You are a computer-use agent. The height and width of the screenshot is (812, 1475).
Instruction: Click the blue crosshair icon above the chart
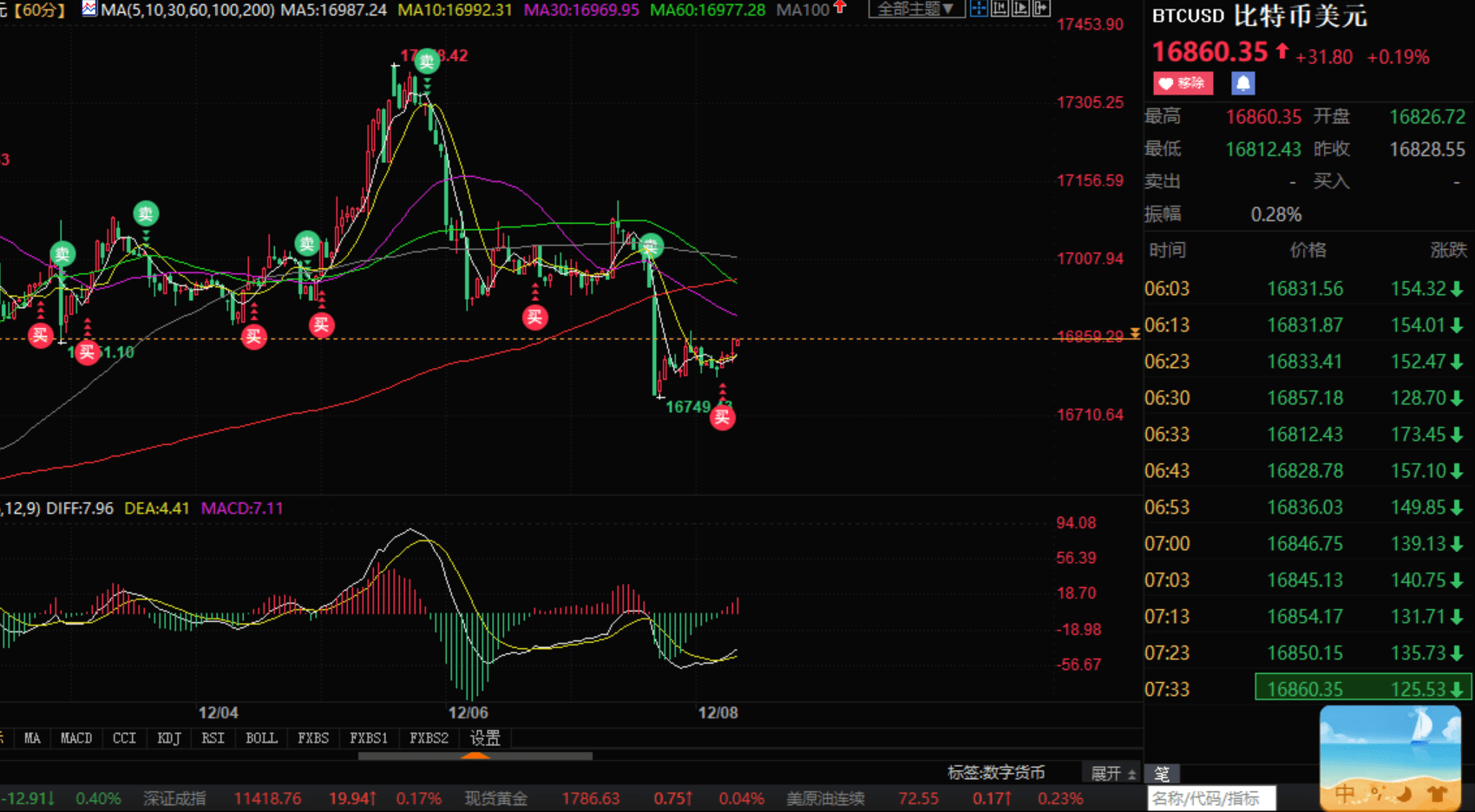pos(979,9)
